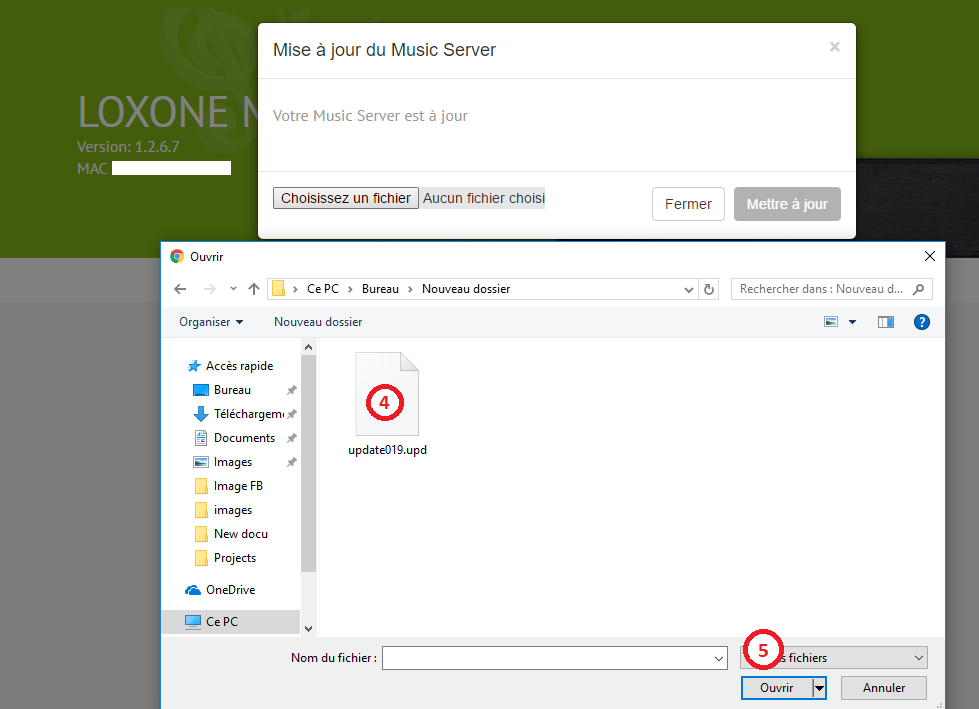This screenshot has height=709, width=979.
Task: Expand the address bar dropdown arrow
Action: coord(688,289)
